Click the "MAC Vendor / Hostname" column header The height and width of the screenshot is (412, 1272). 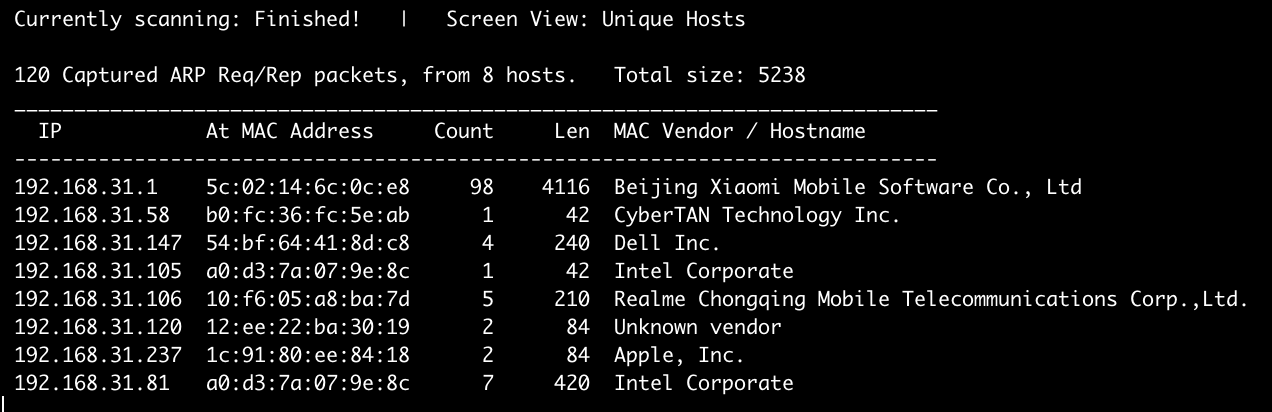pos(739,131)
